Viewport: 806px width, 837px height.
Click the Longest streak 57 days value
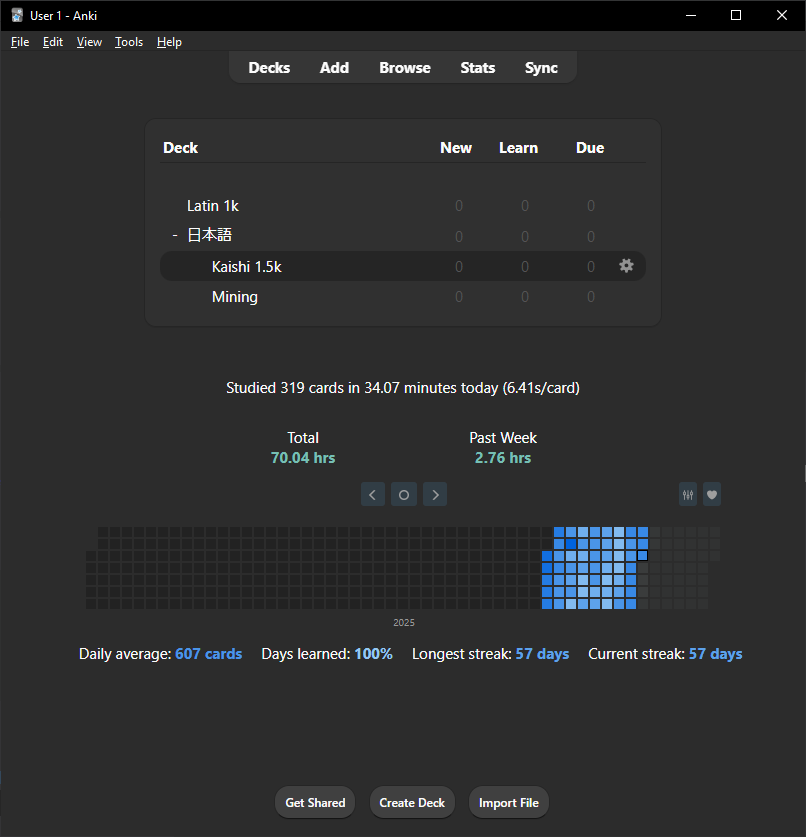pos(542,654)
